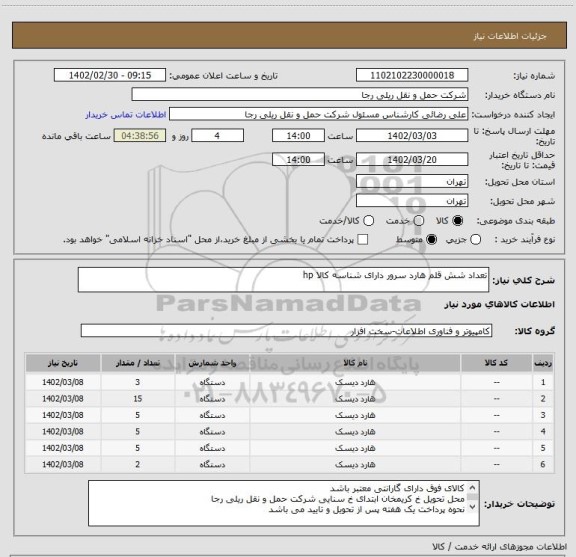The width and height of the screenshot is (576, 557).
Task: Click the گروه کالا field
Action: (286, 331)
